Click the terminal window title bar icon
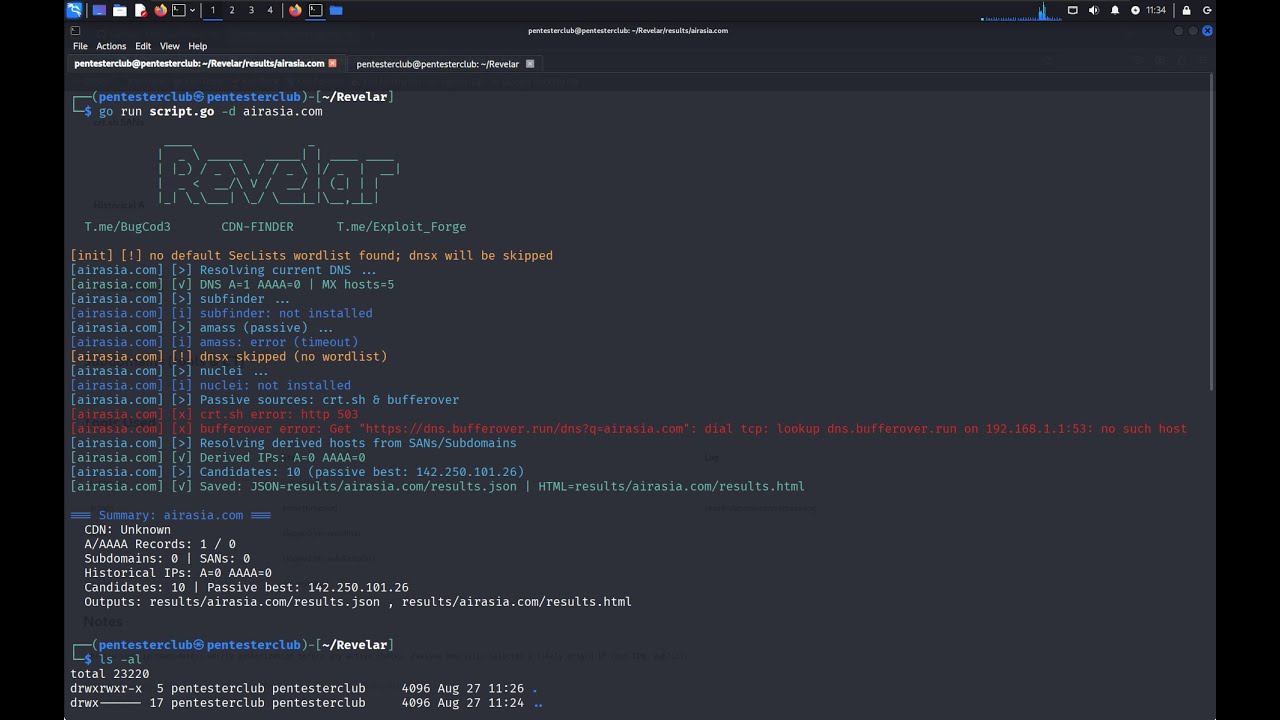 pyautogui.click(x=75, y=30)
